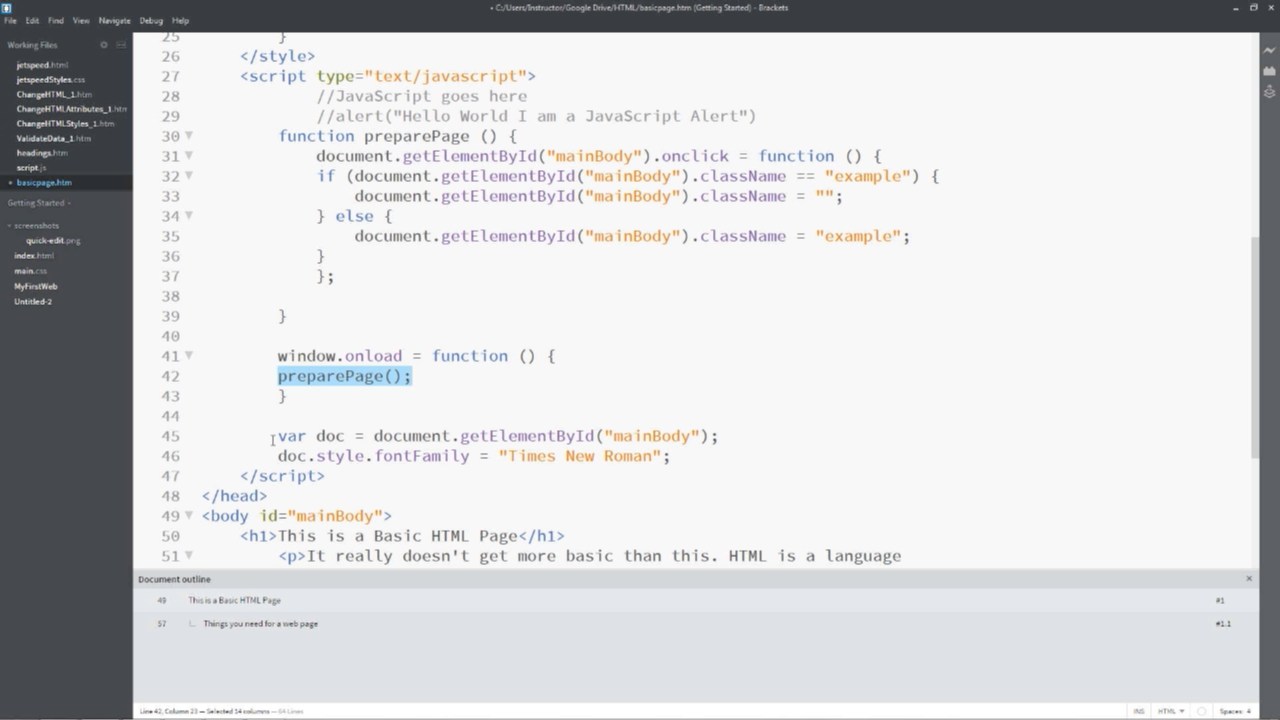Select MyFirstWeb in project tree
Image resolution: width=1280 pixels, height=720 pixels.
(x=36, y=287)
